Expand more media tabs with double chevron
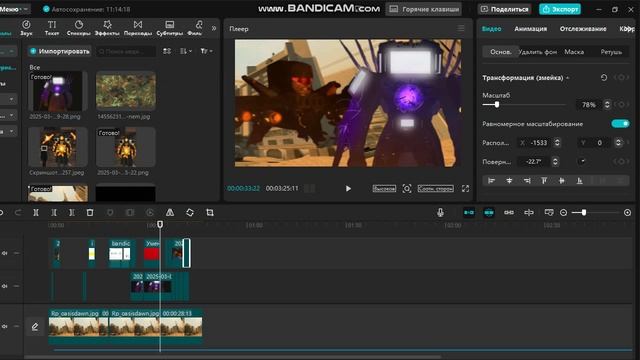The height and width of the screenshot is (360, 640). click(x=214, y=28)
